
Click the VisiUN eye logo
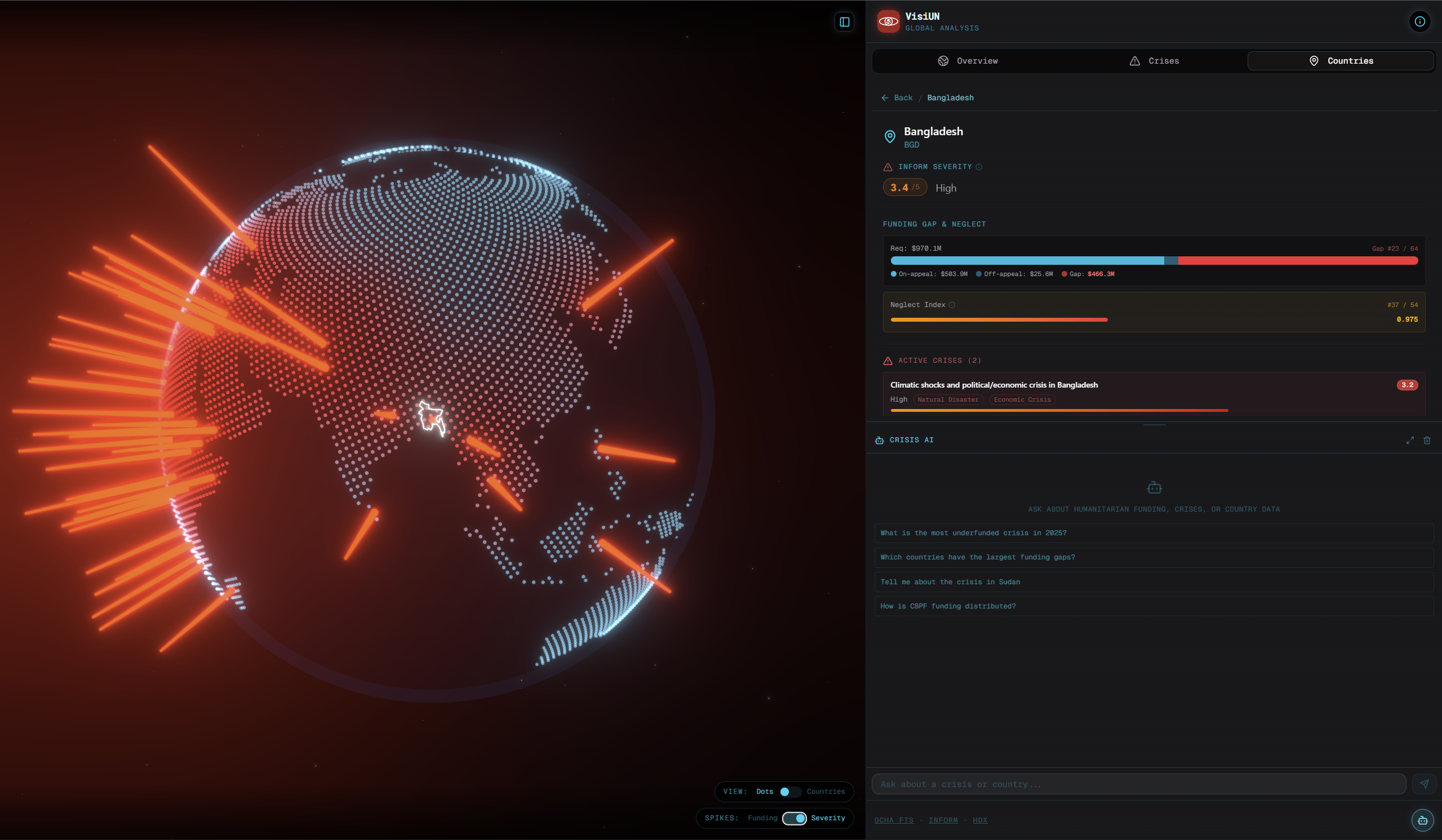(888, 21)
